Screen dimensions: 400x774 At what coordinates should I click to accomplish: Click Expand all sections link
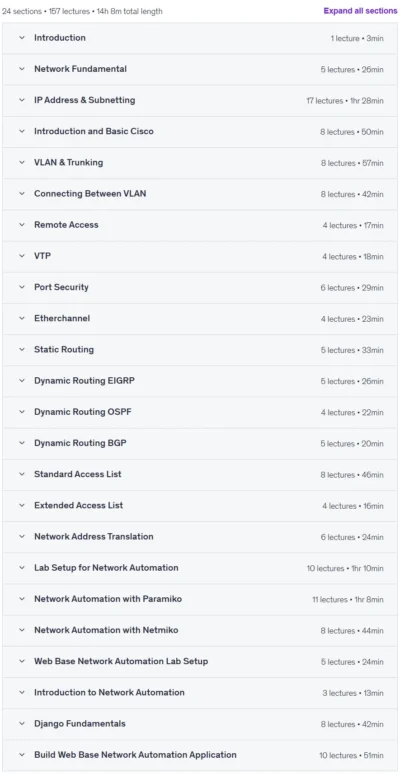click(360, 11)
